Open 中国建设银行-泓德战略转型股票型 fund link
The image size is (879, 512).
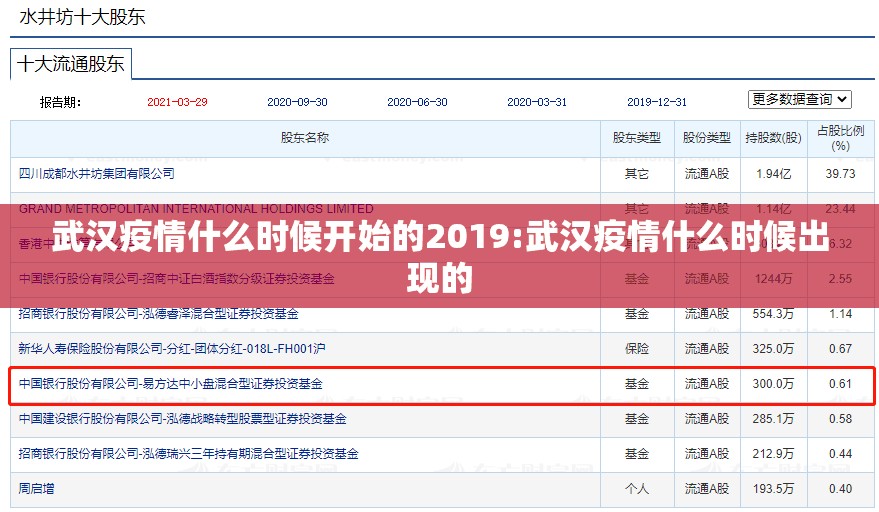(183, 419)
